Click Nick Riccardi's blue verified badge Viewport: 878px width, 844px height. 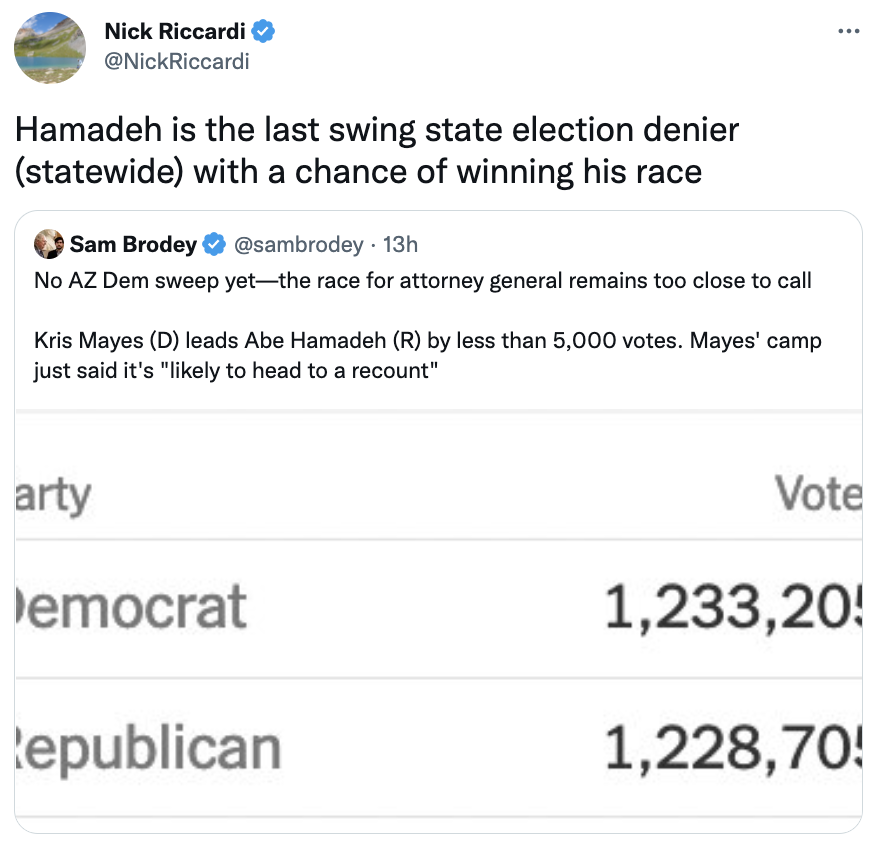point(263,31)
